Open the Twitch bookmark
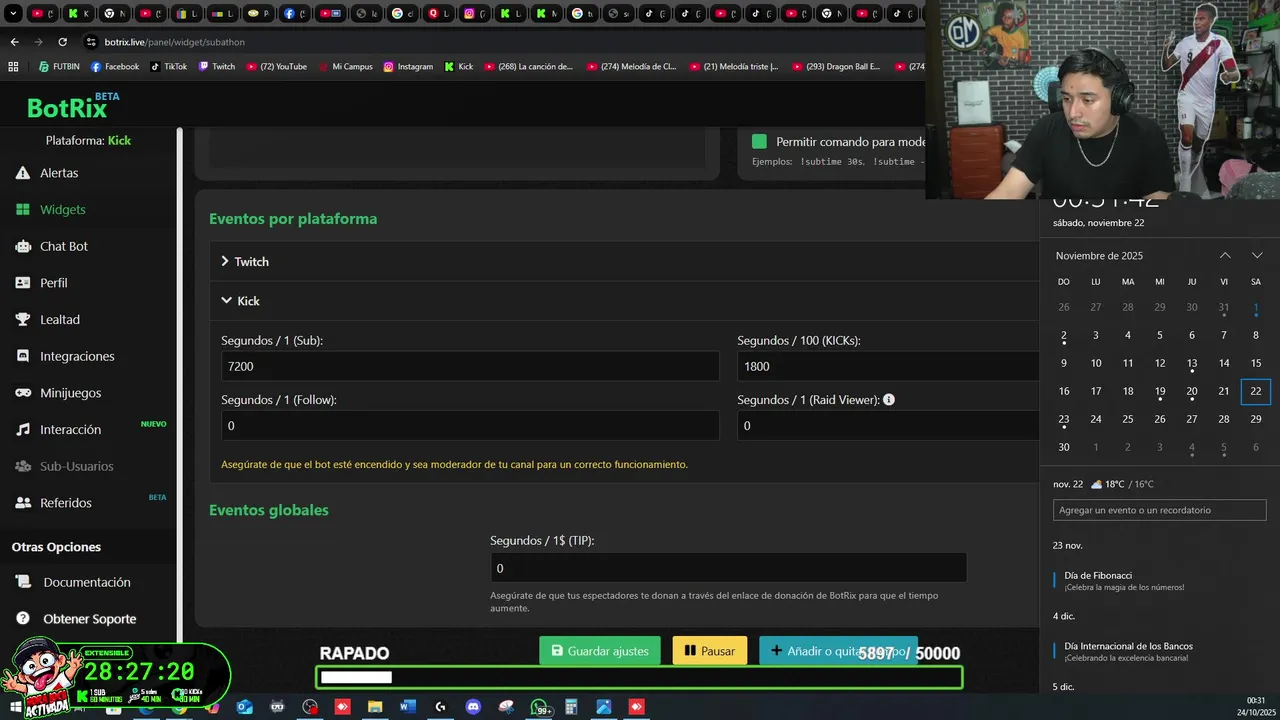This screenshot has width=1280, height=720. [x=217, y=67]
